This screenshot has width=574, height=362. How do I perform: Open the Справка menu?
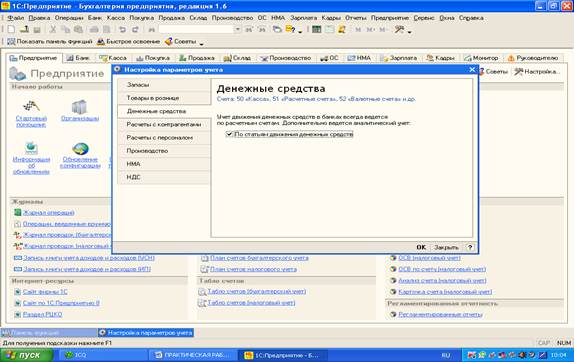pos(471,18)
